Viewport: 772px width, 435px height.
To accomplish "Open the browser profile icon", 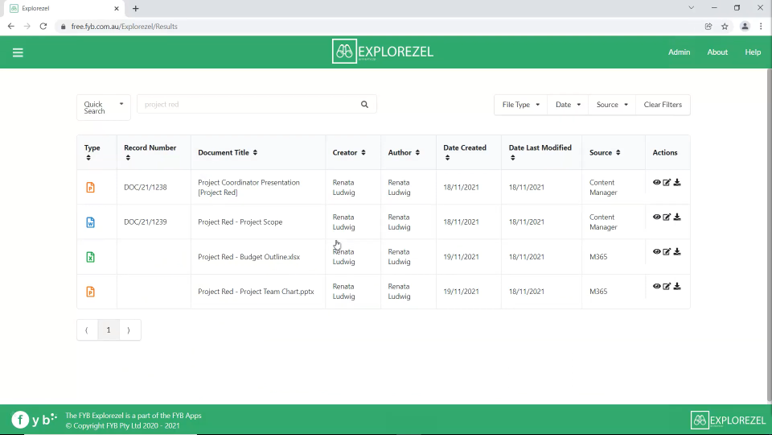I will [745, 27].
